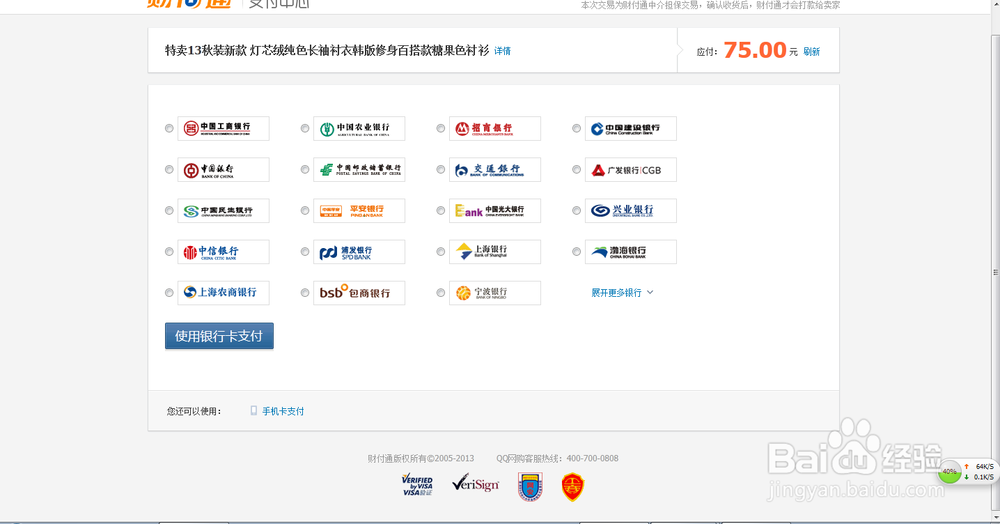Select the Bank of Communications radio button
The image size is (1000, 524).
[x=441, y=170]
